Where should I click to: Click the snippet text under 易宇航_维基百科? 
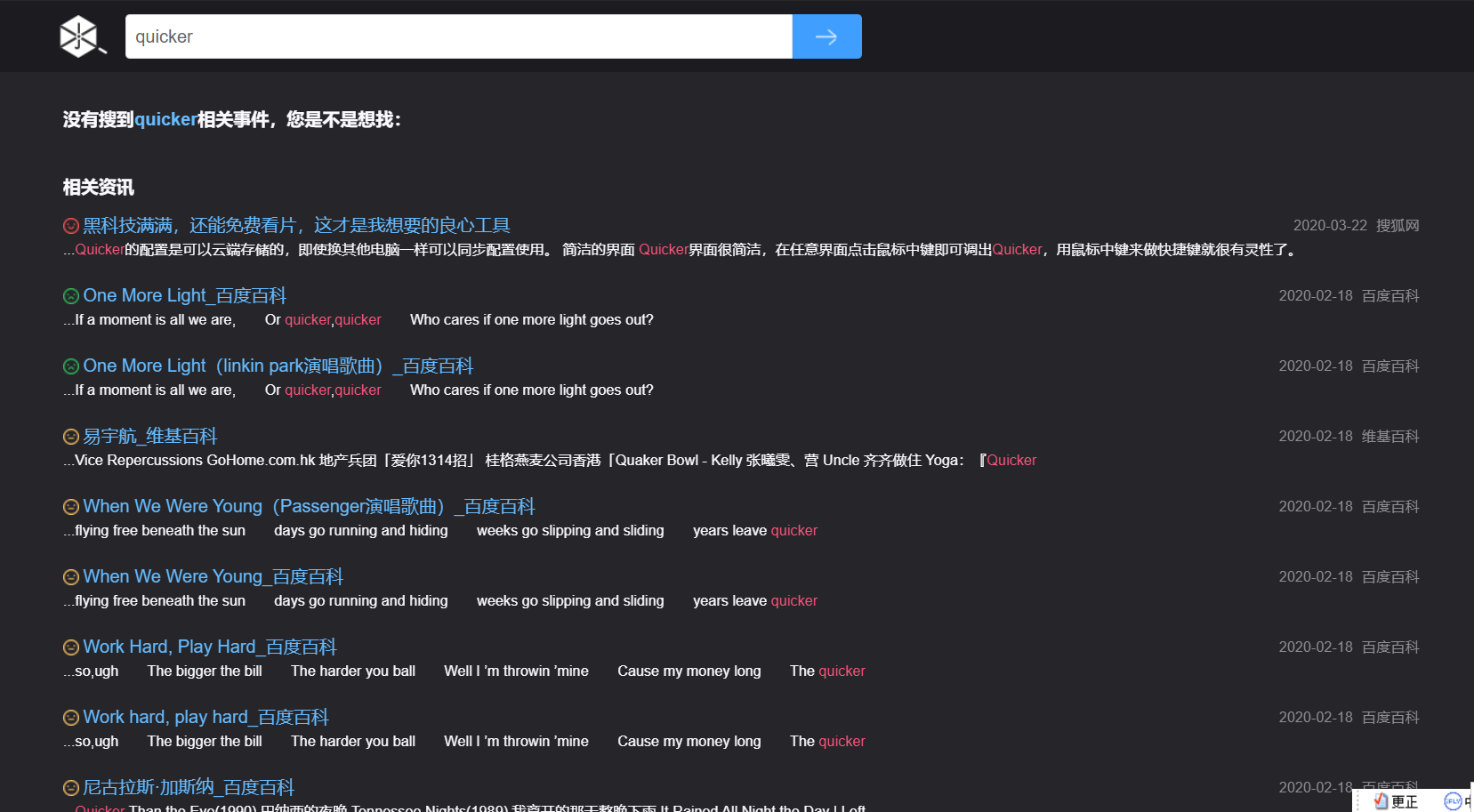tap(550, 461)
